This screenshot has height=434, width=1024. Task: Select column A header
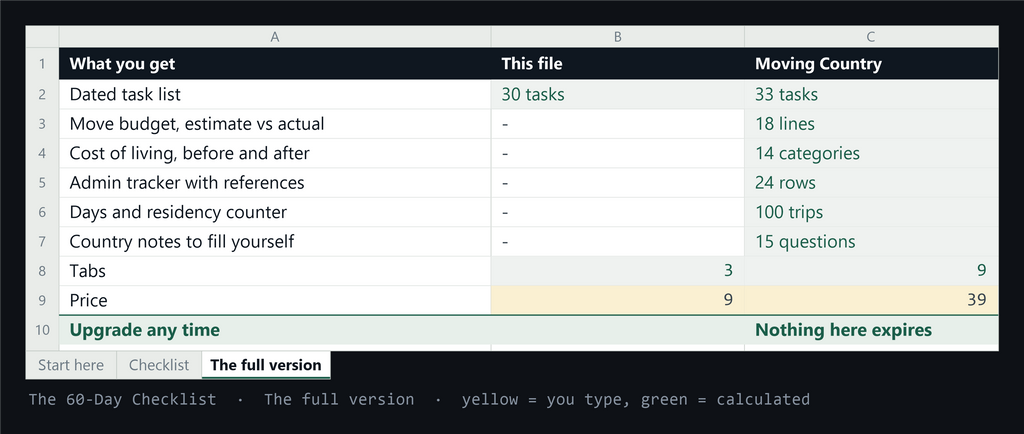(x=275, y=37)
